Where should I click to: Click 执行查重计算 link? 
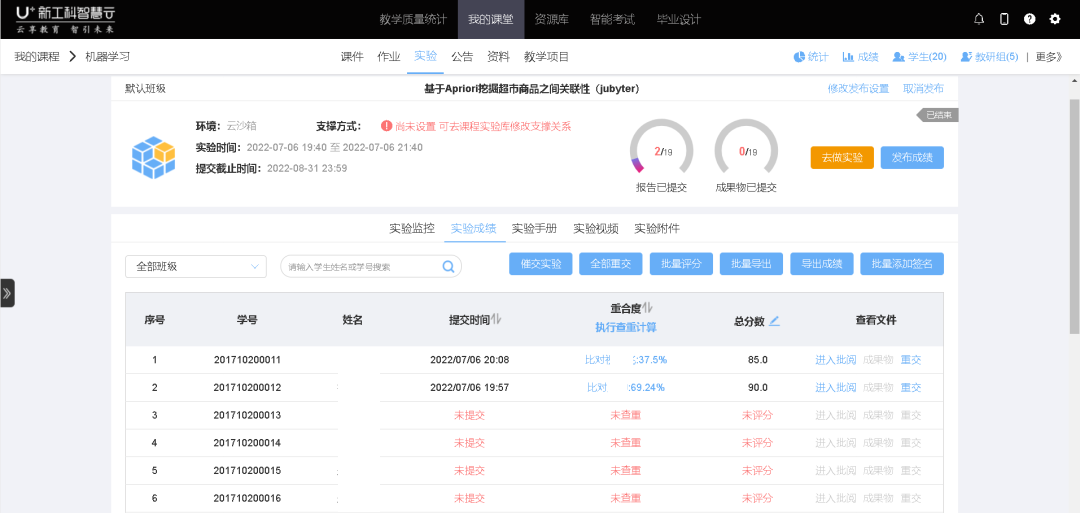point(625,328)
